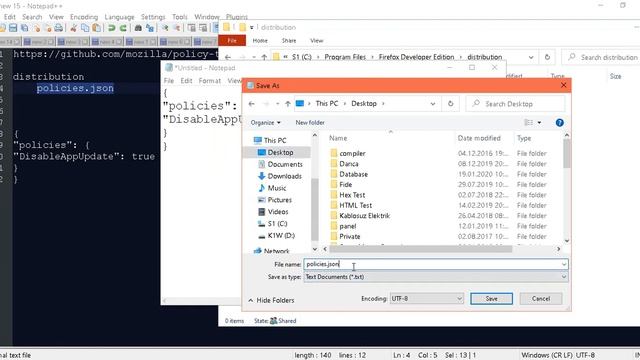Click New folder button
Screen dimensions: 640x360
click(x=310, y=122)
